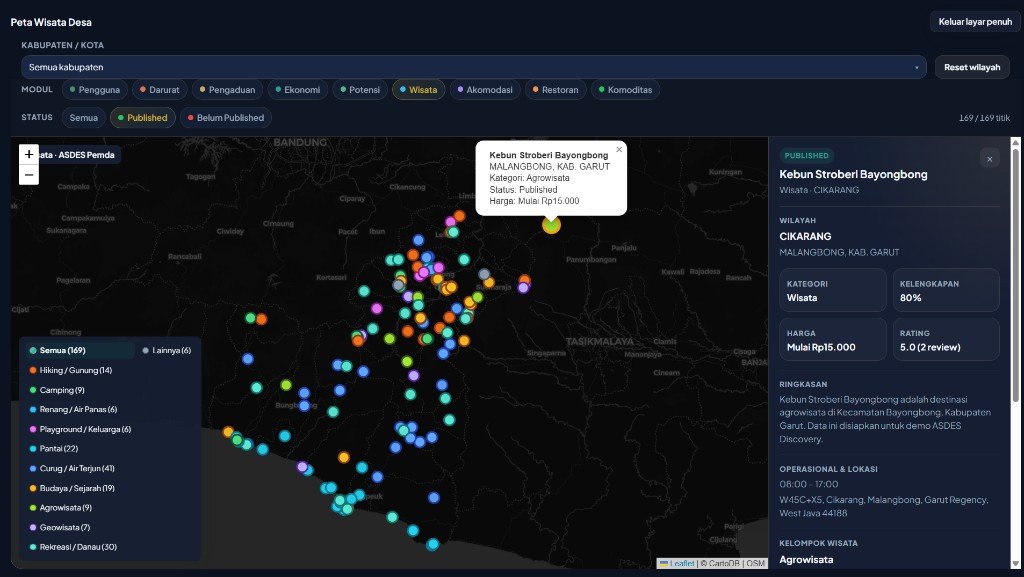Click the highlighted Kebun Stroberi marker on map
The width and height of the screenshot is (1024, 577).
(551, 225)
